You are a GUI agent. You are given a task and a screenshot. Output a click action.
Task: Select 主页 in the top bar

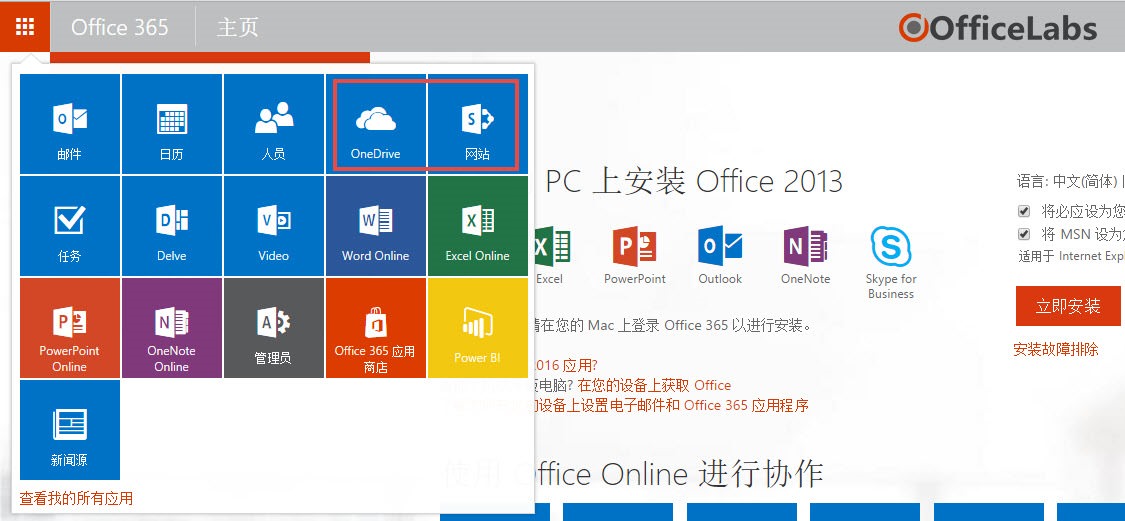pos(237,27)
